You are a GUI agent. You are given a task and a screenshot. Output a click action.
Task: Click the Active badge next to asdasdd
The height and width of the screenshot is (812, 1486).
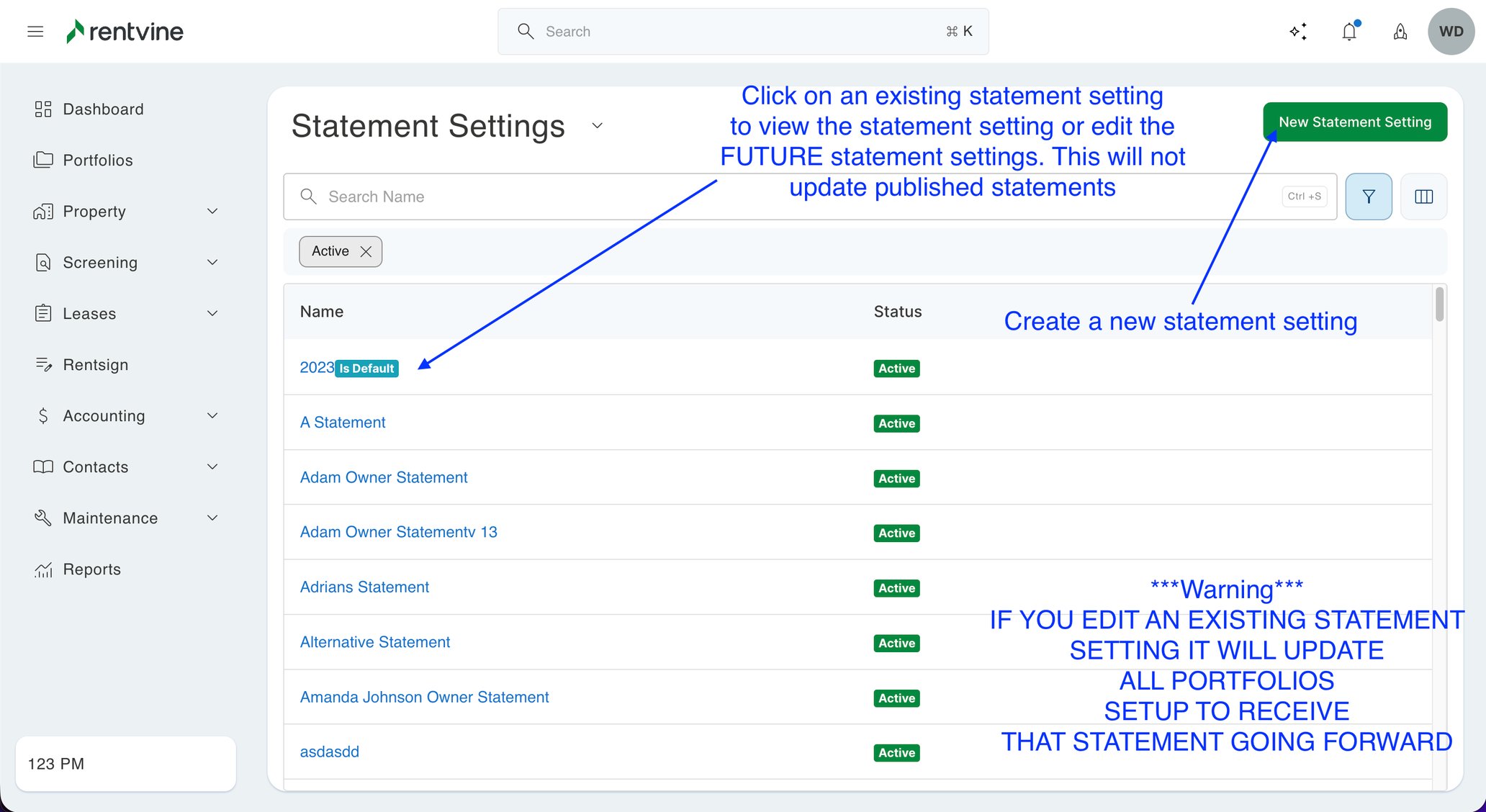[x=896, y=752]
